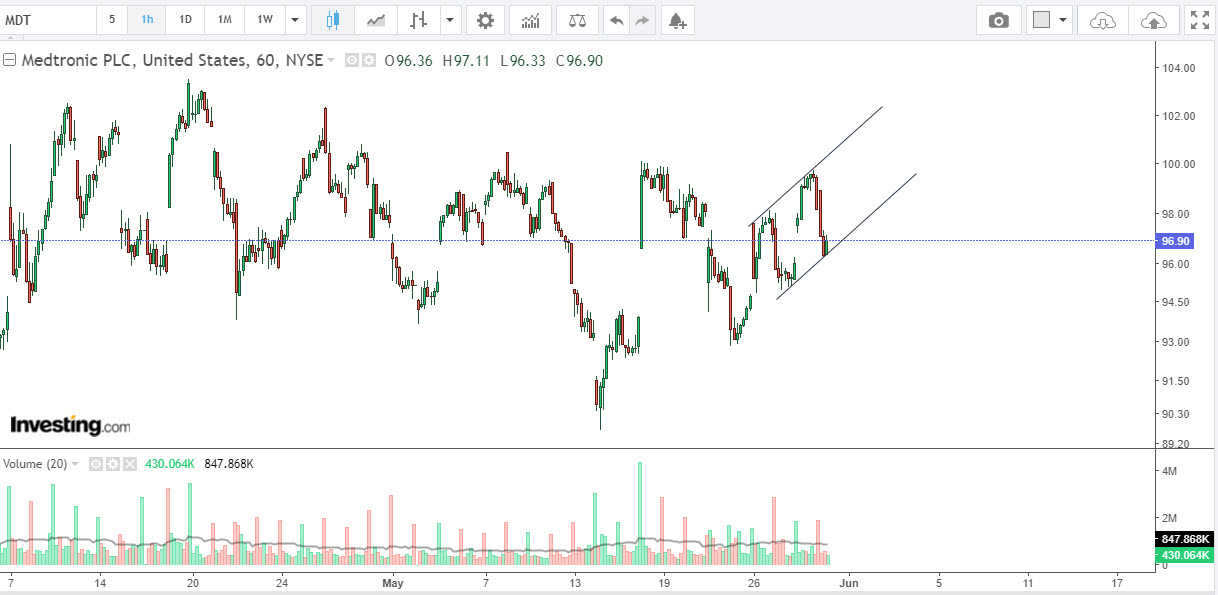1218x595 pixels.
Task: Switch to 1W interval
Action: pos(264,20)
